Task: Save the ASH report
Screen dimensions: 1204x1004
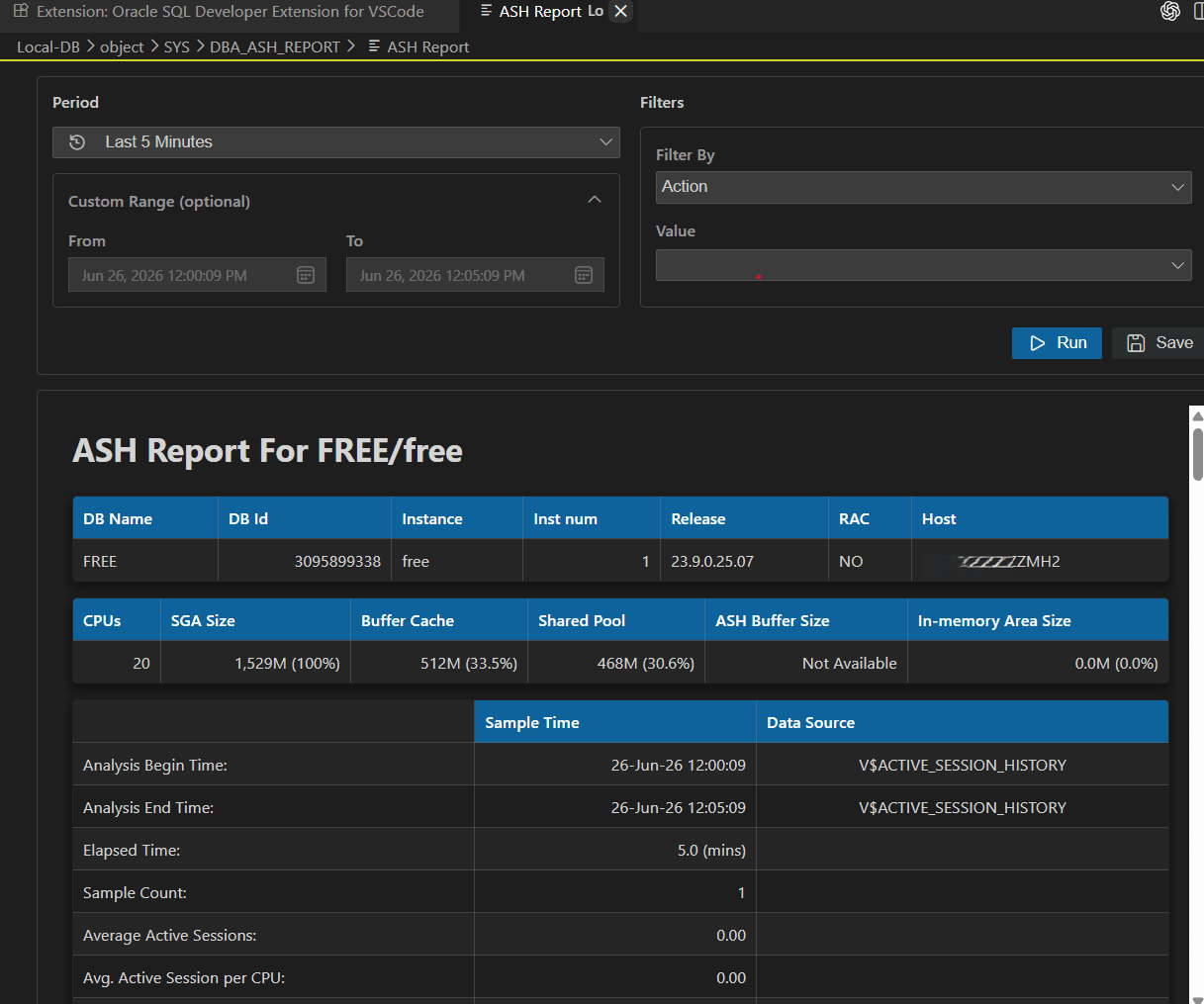Action: tap(1159, 343)
